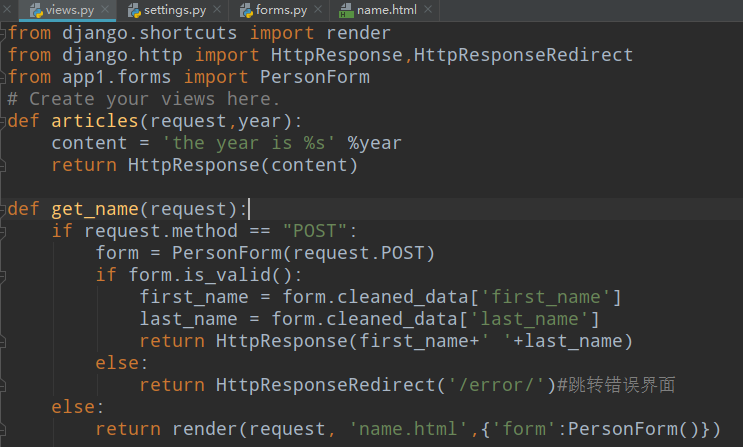Collapse the articles function fold marker

[2, 121]
